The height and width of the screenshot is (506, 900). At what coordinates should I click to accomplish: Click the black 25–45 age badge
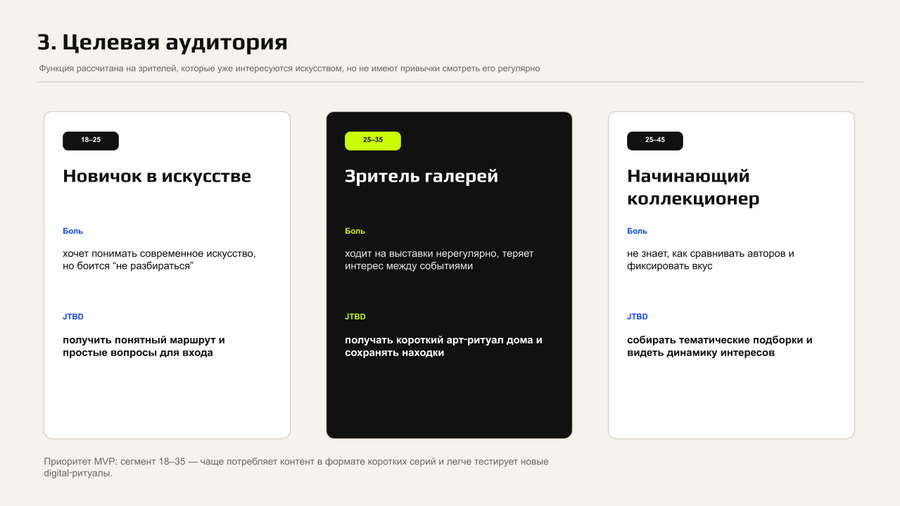(655, 141)
